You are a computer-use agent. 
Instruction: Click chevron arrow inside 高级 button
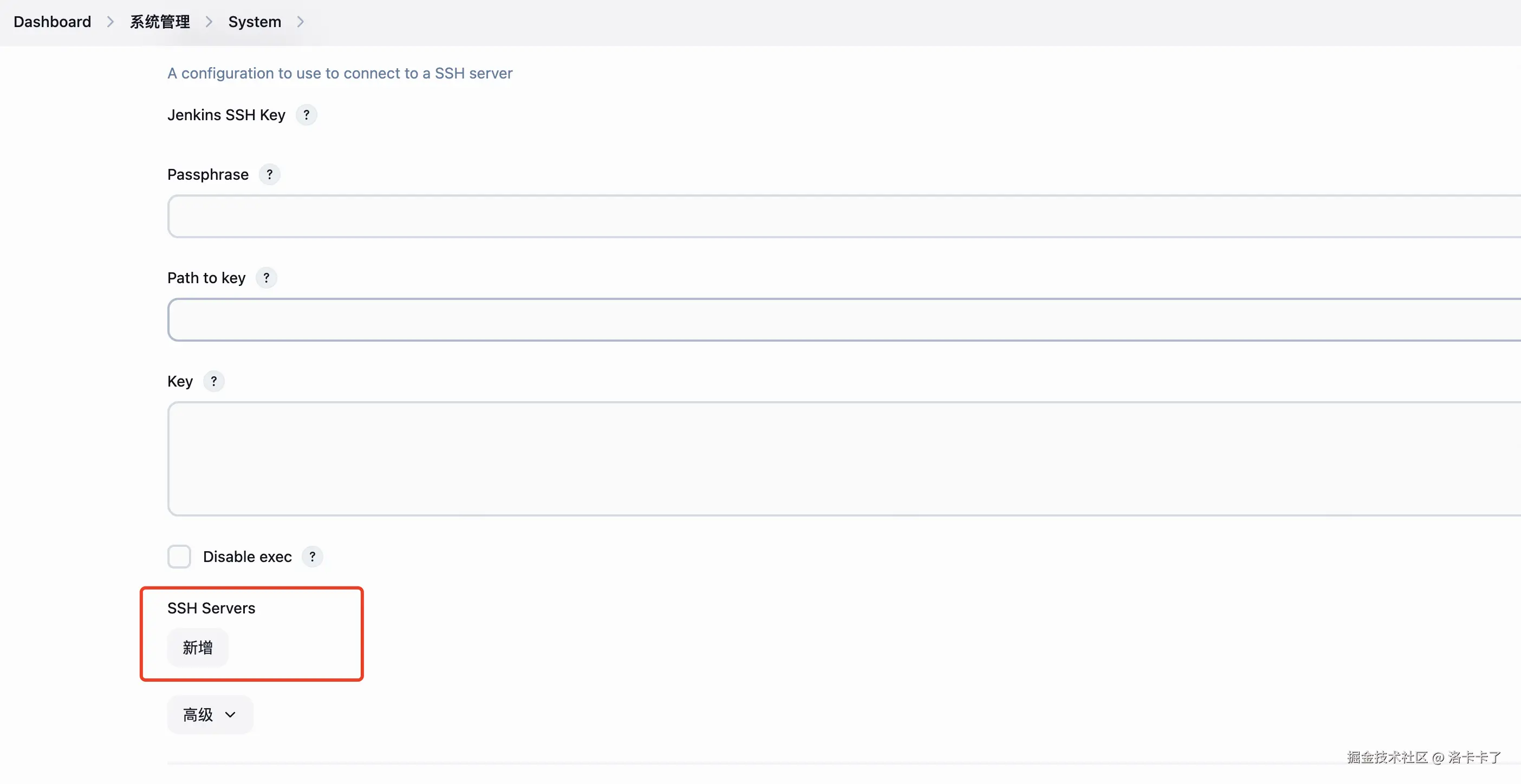click(x=230, y=714)
